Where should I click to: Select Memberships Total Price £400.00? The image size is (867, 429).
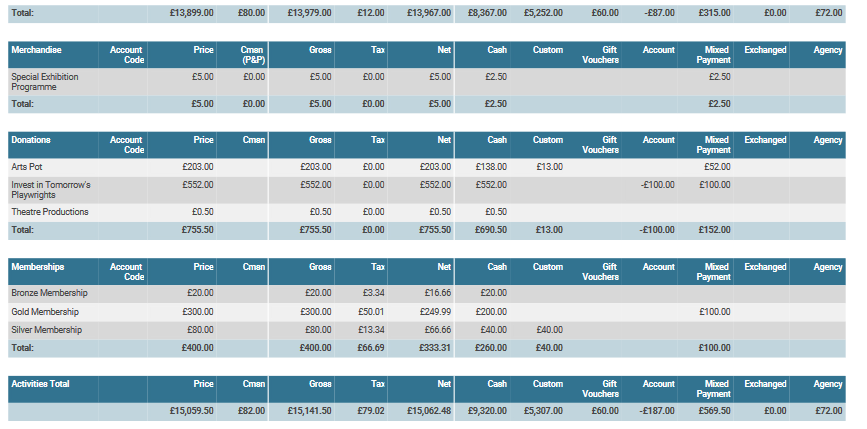click(x=197, y=348)
